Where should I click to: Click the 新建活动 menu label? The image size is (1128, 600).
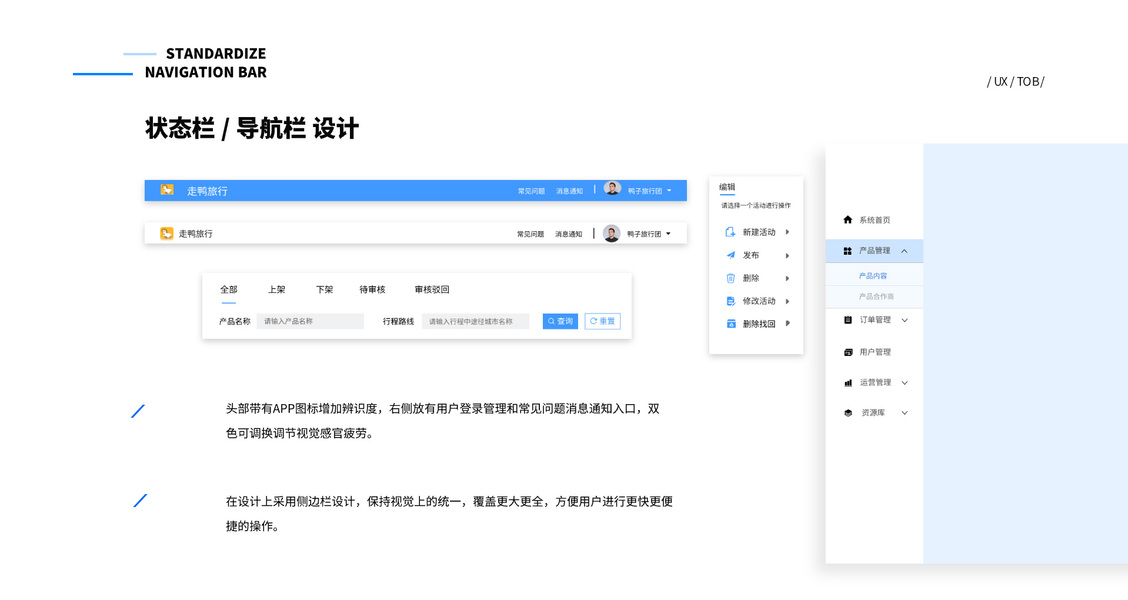759,232
